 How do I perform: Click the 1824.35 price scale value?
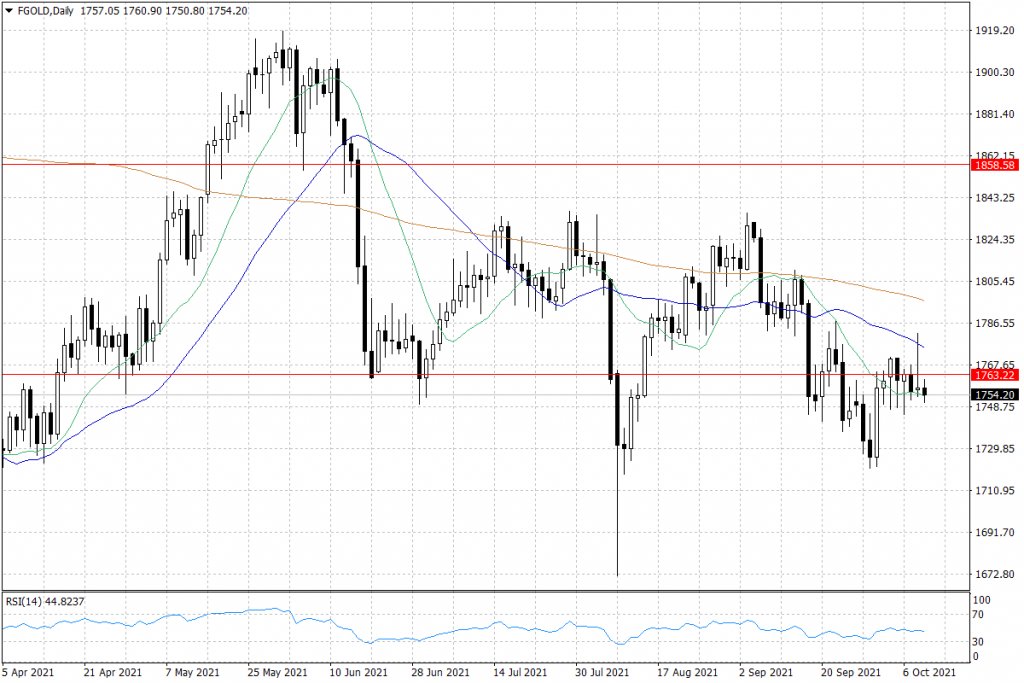tap(995, 240)
